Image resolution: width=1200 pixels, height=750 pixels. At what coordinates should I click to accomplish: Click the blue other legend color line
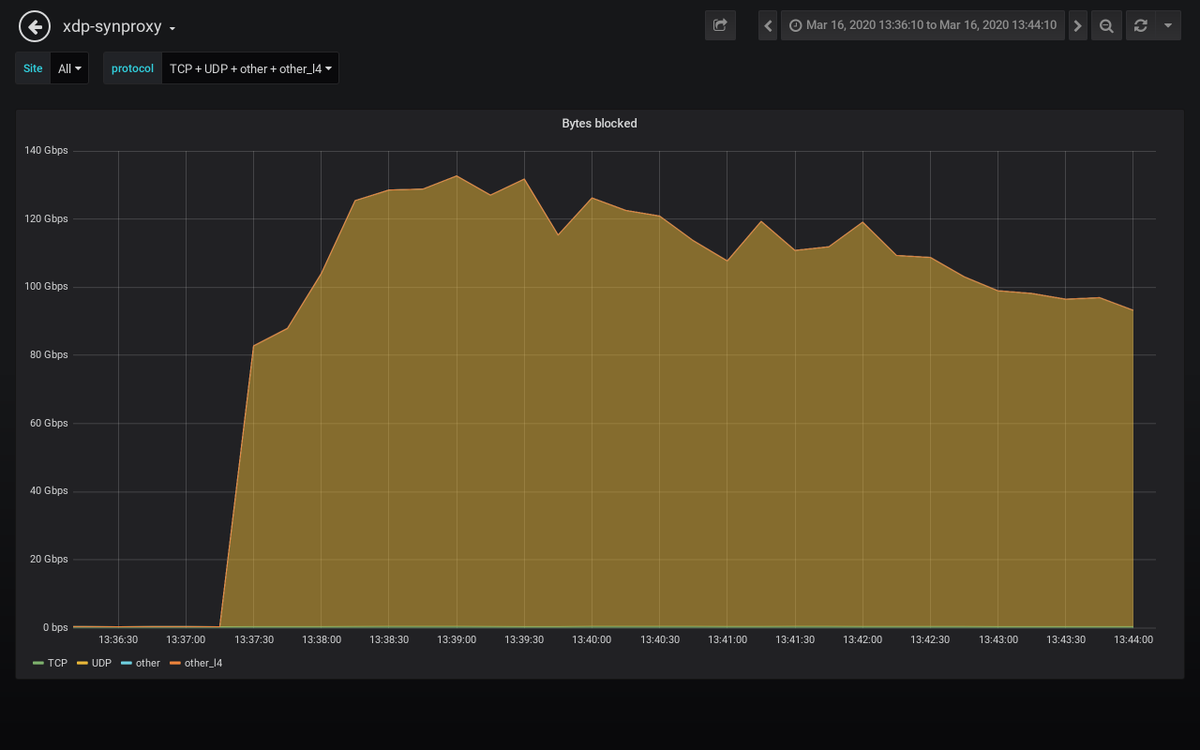tap(126, 663)
